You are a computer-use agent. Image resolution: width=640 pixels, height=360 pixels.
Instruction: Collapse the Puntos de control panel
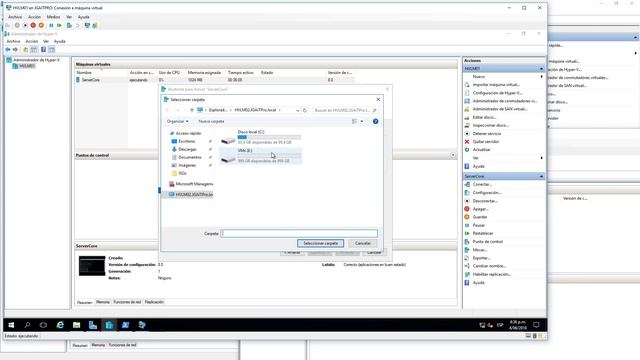tap(453, 155)
